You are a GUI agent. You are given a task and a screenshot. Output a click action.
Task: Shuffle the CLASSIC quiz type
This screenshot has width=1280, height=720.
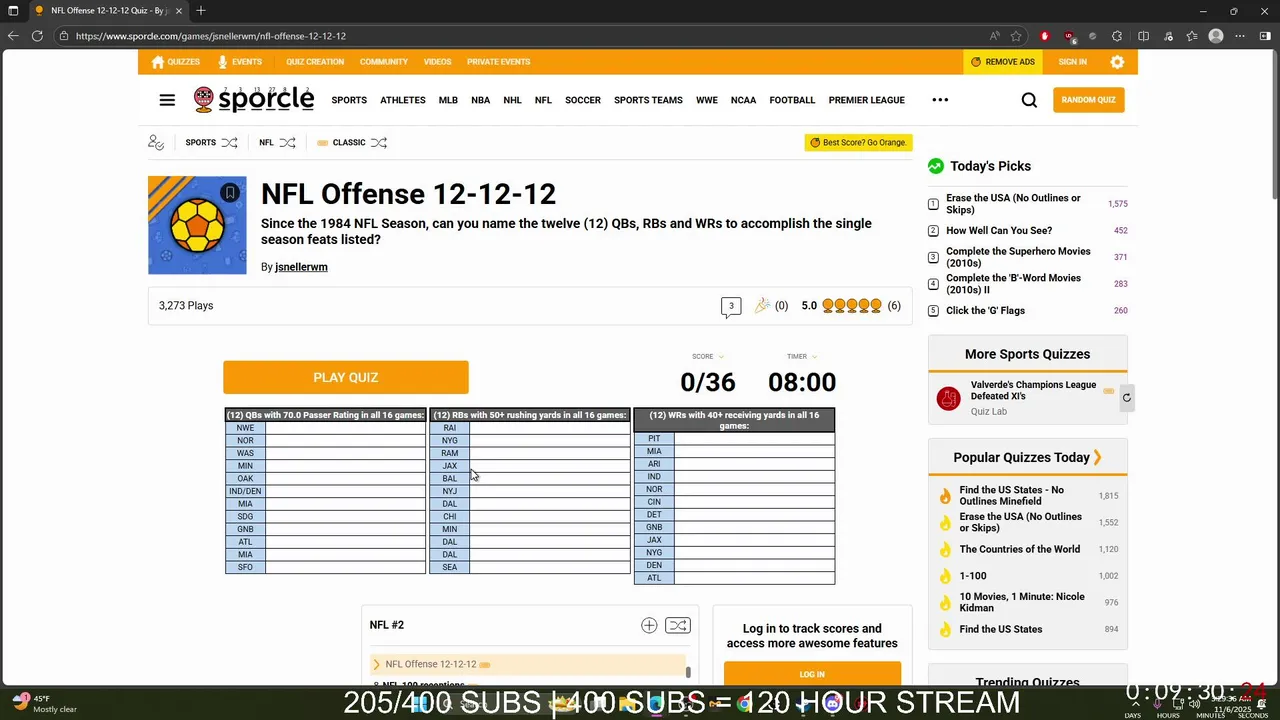coord(378,142)
